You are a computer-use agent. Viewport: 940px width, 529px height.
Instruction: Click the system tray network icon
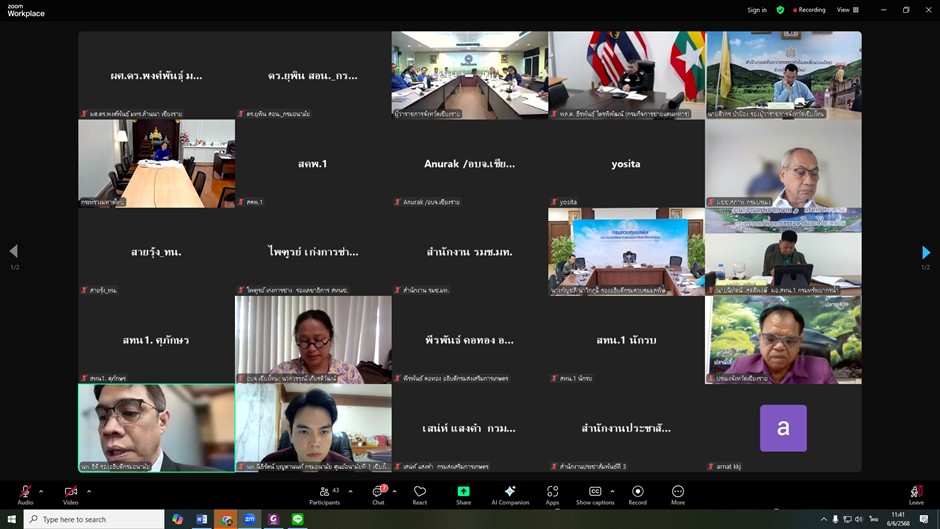(x=847, y=519)
